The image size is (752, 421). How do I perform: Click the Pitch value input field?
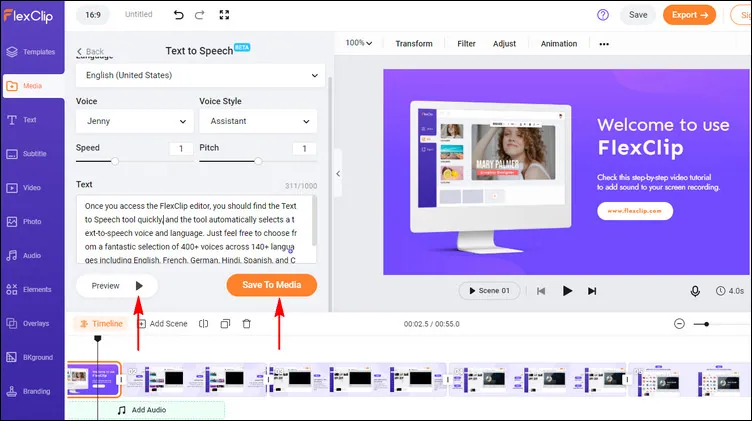click(x=305, y=149)
